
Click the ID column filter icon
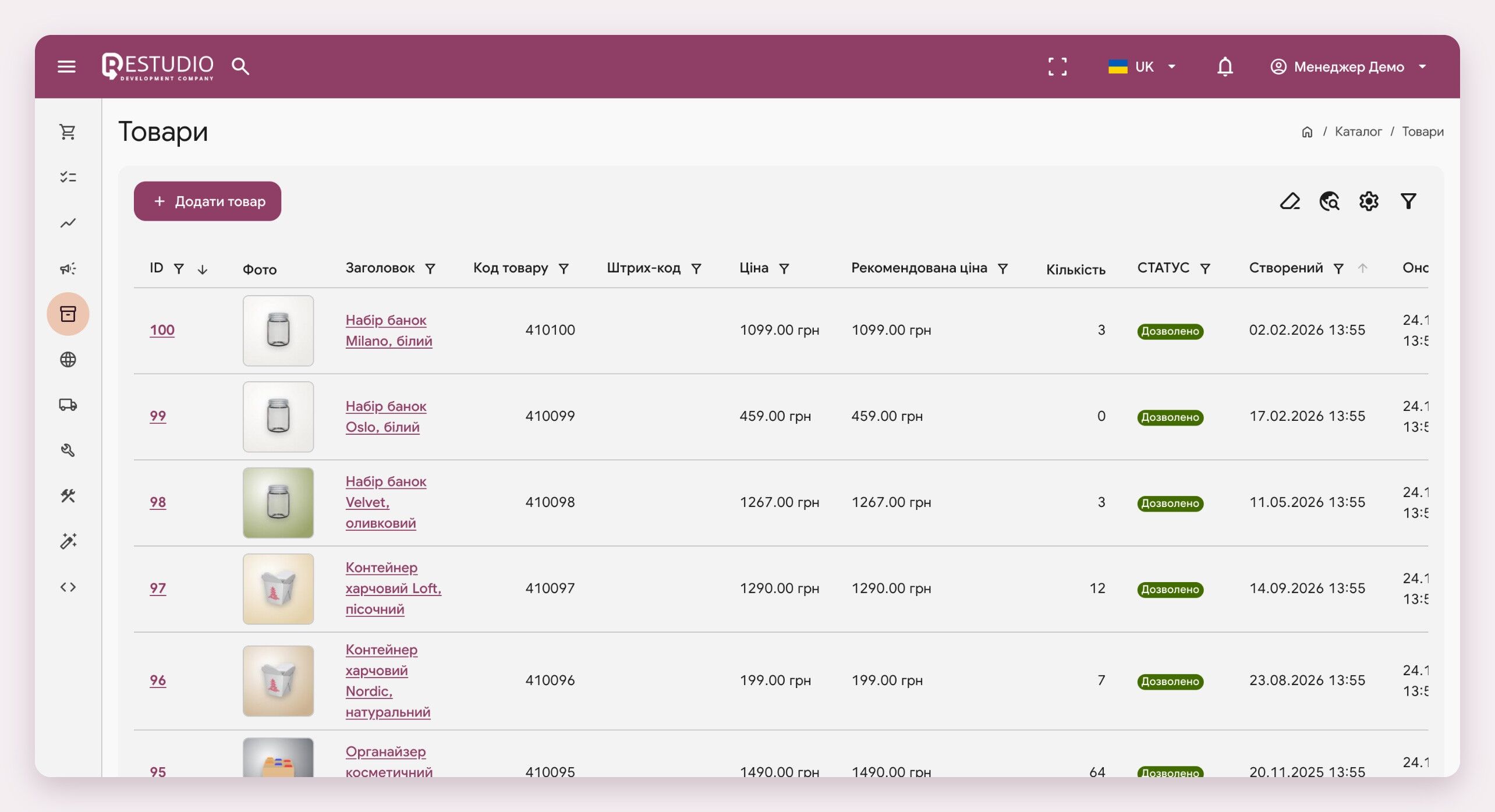point(179,268)
